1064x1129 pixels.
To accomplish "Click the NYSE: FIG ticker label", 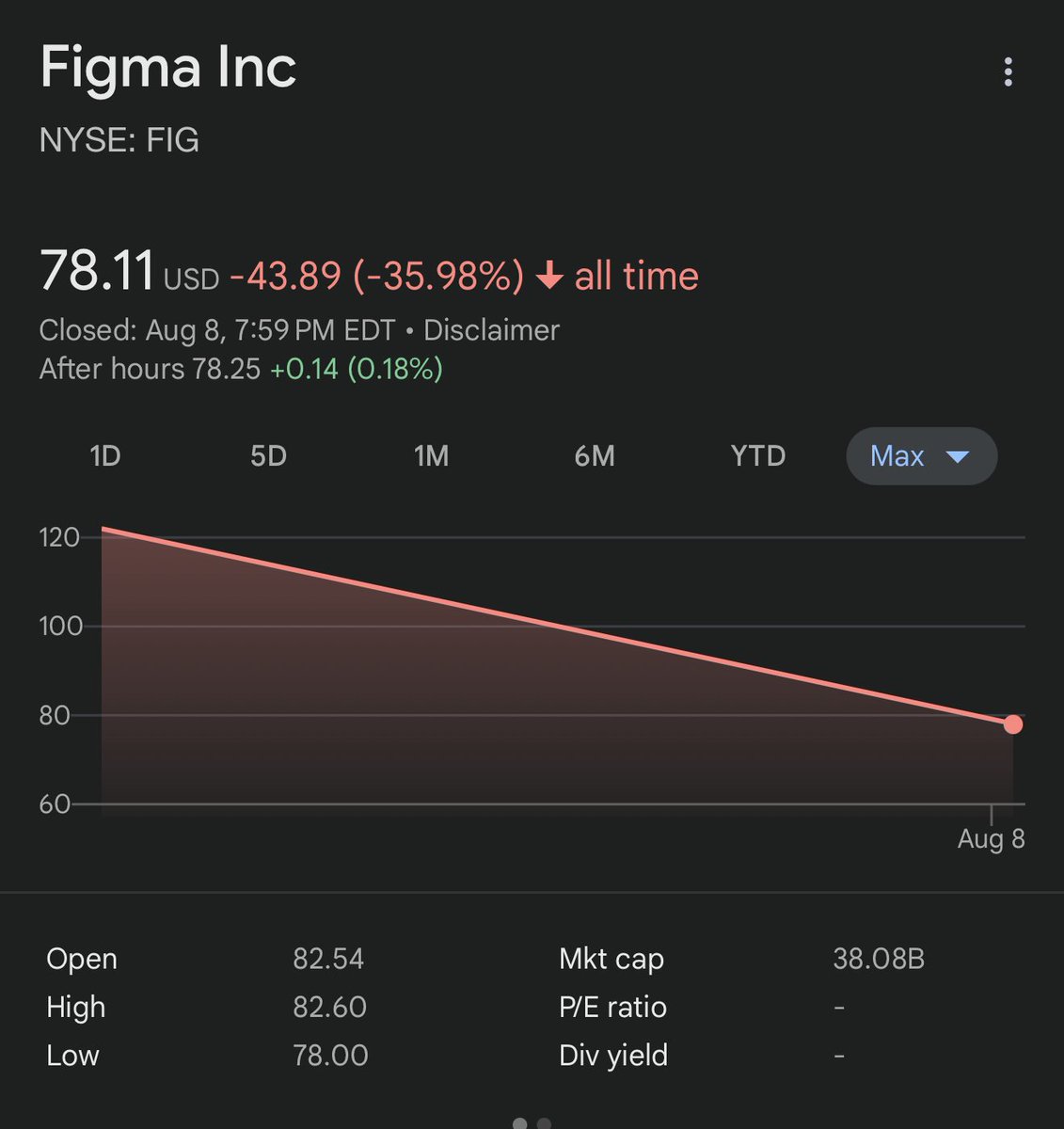I will (119, 140).
